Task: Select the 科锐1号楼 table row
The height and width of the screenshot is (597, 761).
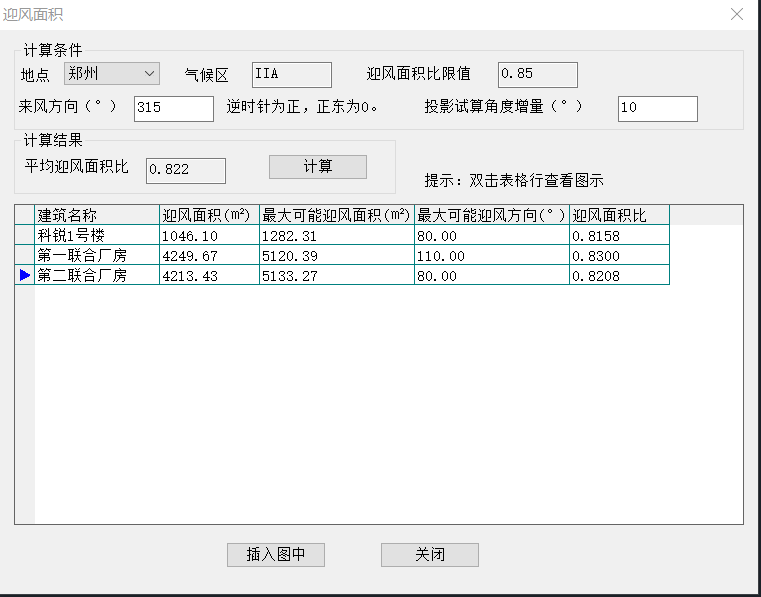Action: [97, 235]
